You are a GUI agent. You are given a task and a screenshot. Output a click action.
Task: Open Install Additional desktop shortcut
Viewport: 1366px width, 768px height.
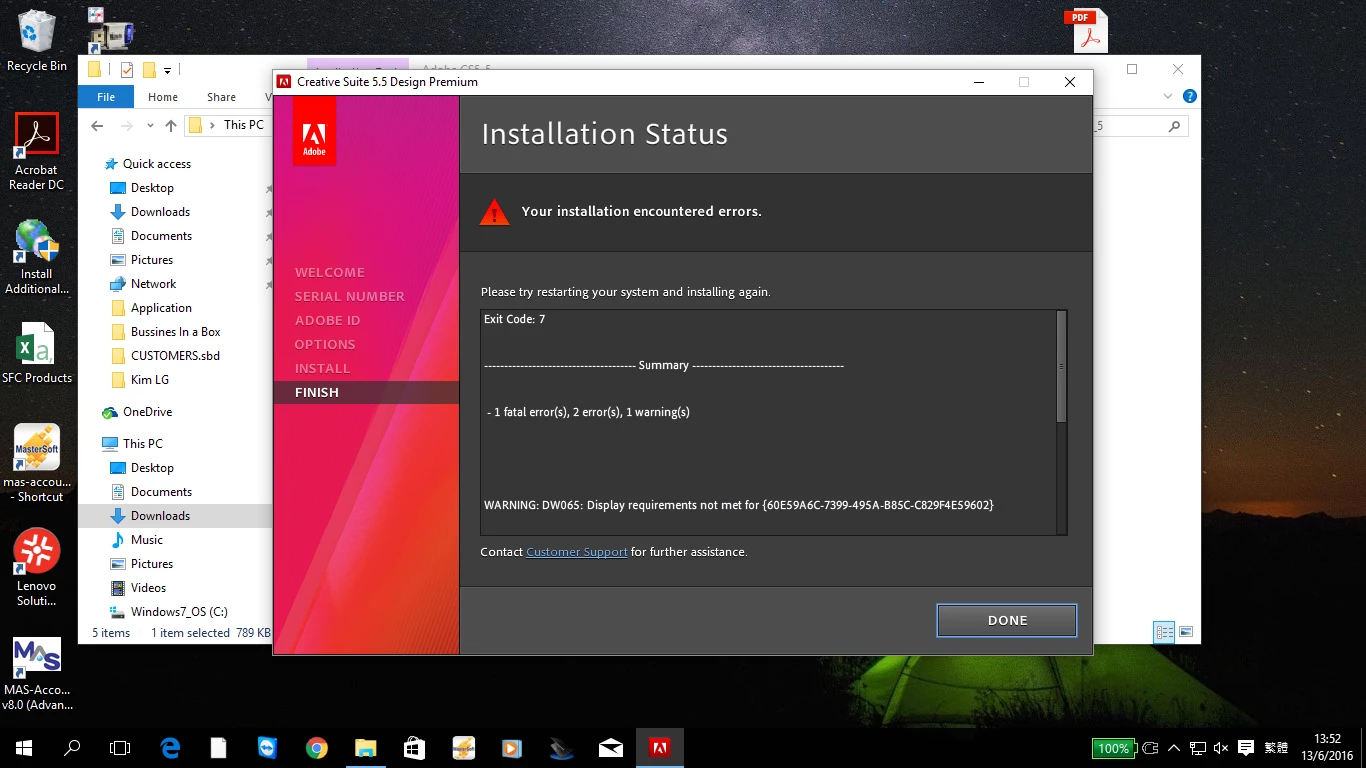click(x=37, y=257)
